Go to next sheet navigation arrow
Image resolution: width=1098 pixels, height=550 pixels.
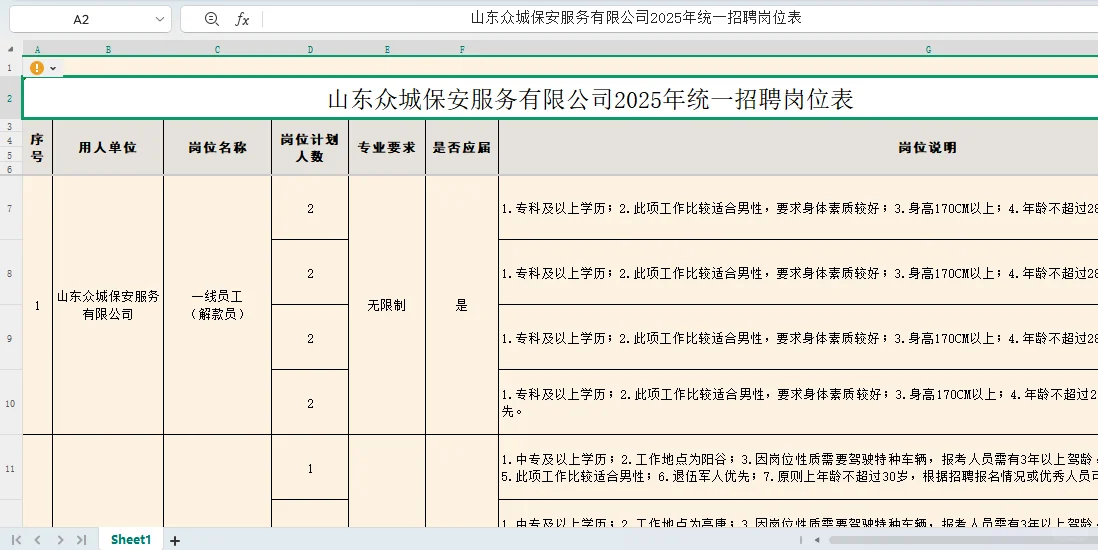point(60,539)
